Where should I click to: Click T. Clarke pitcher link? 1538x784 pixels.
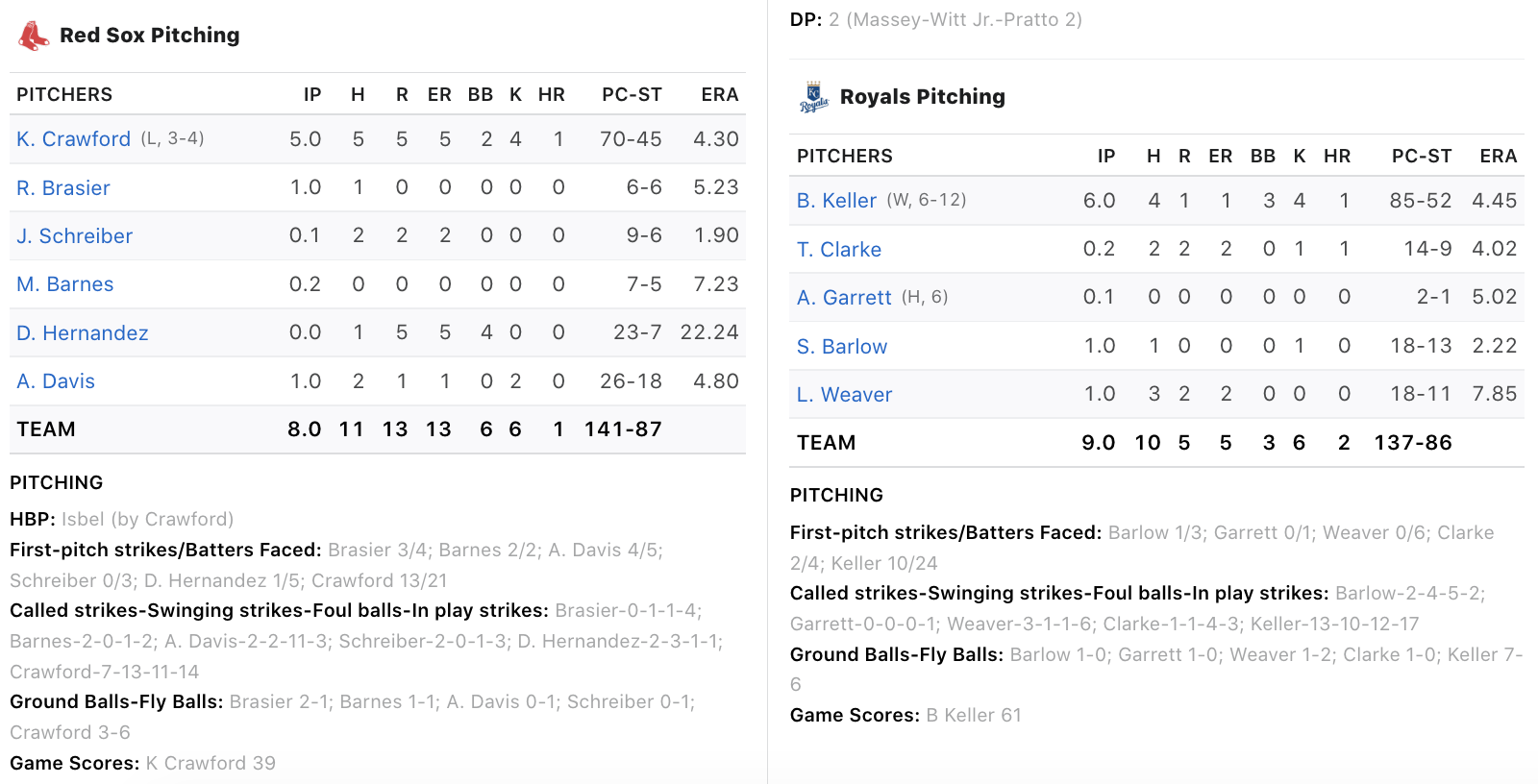[839, 250]
